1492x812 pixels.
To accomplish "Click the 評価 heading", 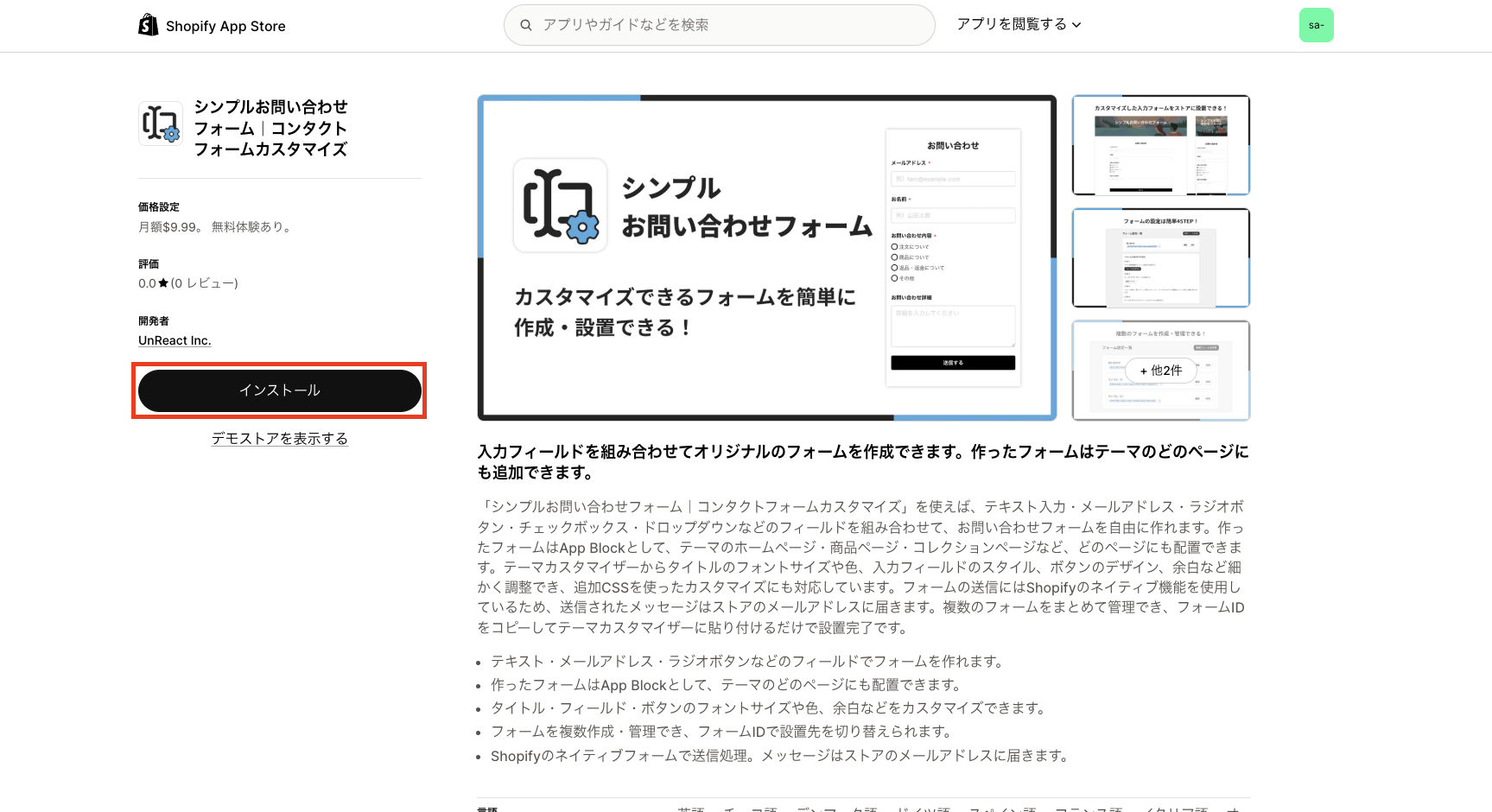I will click(x=149, y=264).
